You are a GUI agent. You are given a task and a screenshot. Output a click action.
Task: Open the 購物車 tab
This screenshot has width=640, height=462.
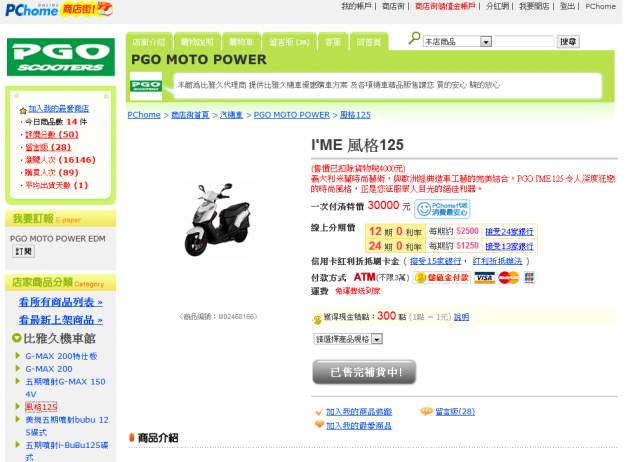pos(241,42)
